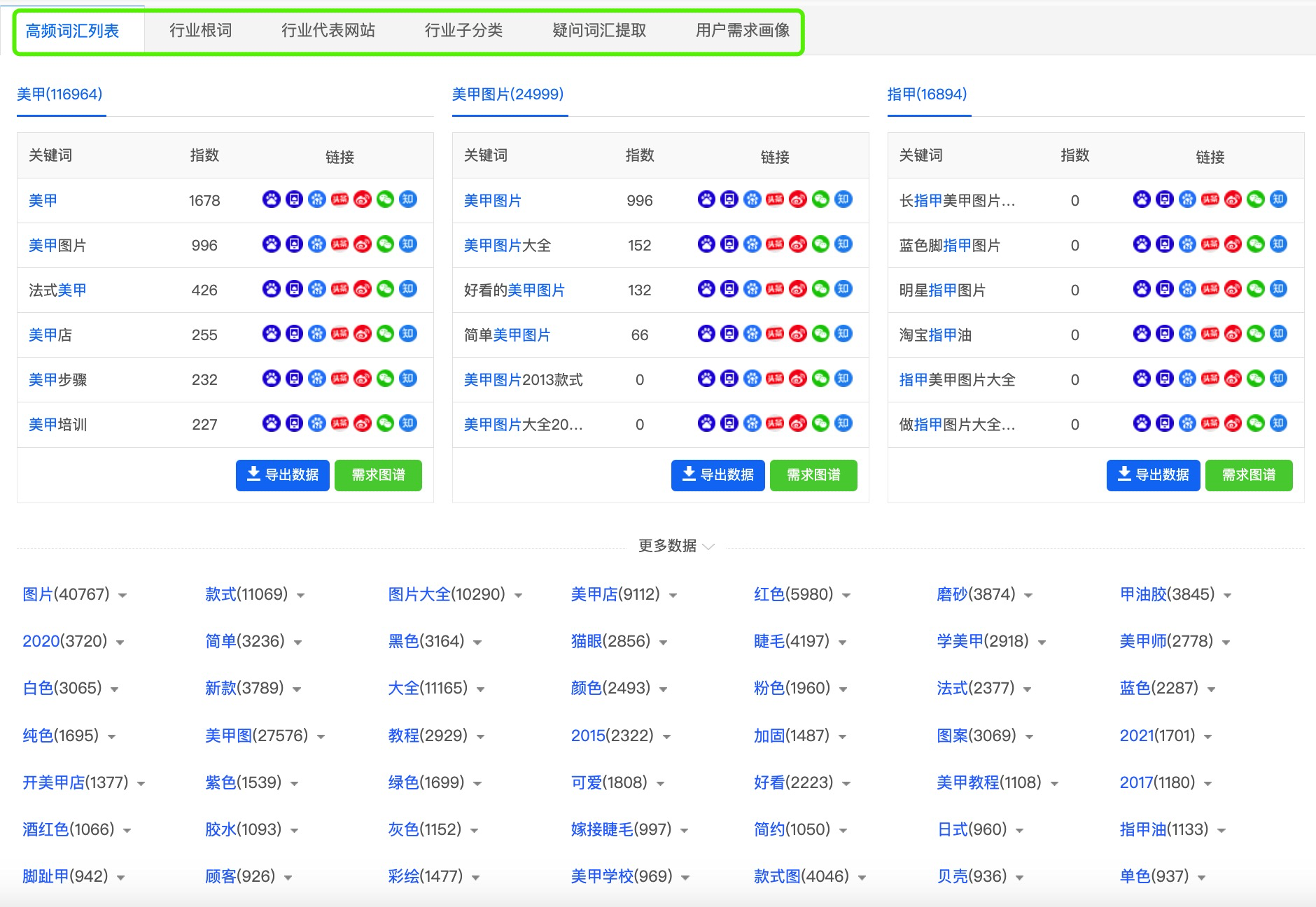The image size is (1316, 907).
Task: Click 需求图谱 under the 美甲 table
Action: (378, 475)
